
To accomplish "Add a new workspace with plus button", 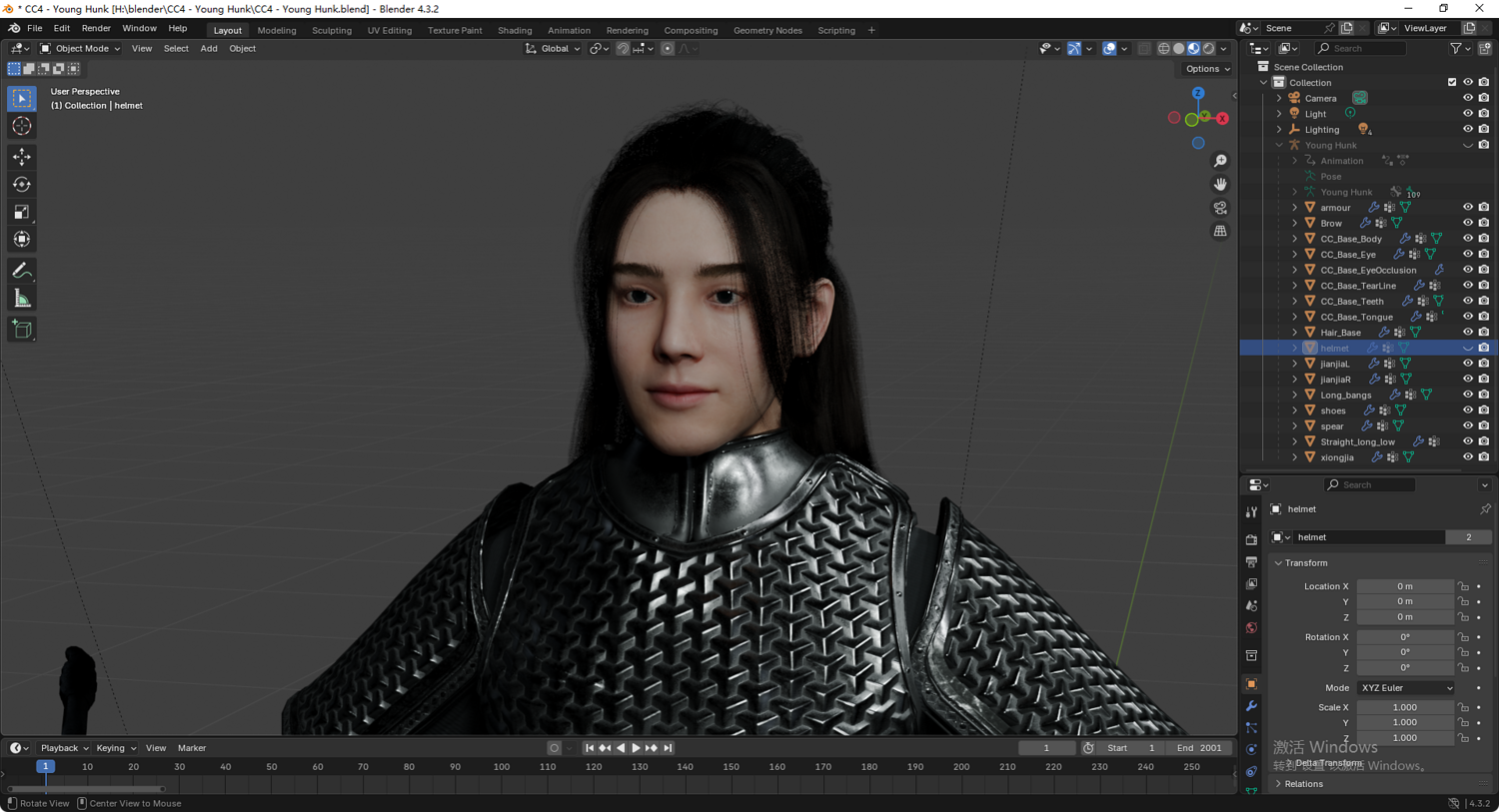I will (871, 31).
